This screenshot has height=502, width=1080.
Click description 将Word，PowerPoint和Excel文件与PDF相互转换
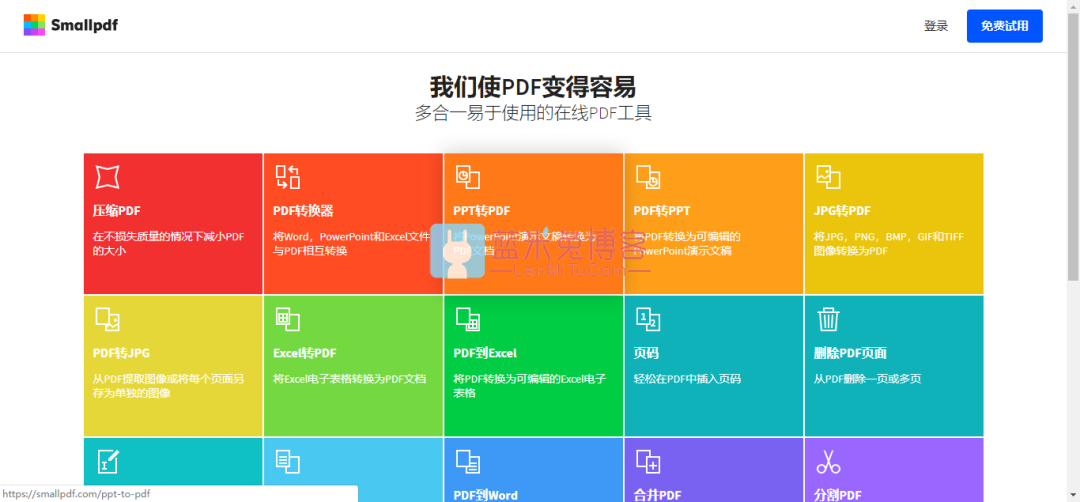click(x=351, y=244)
